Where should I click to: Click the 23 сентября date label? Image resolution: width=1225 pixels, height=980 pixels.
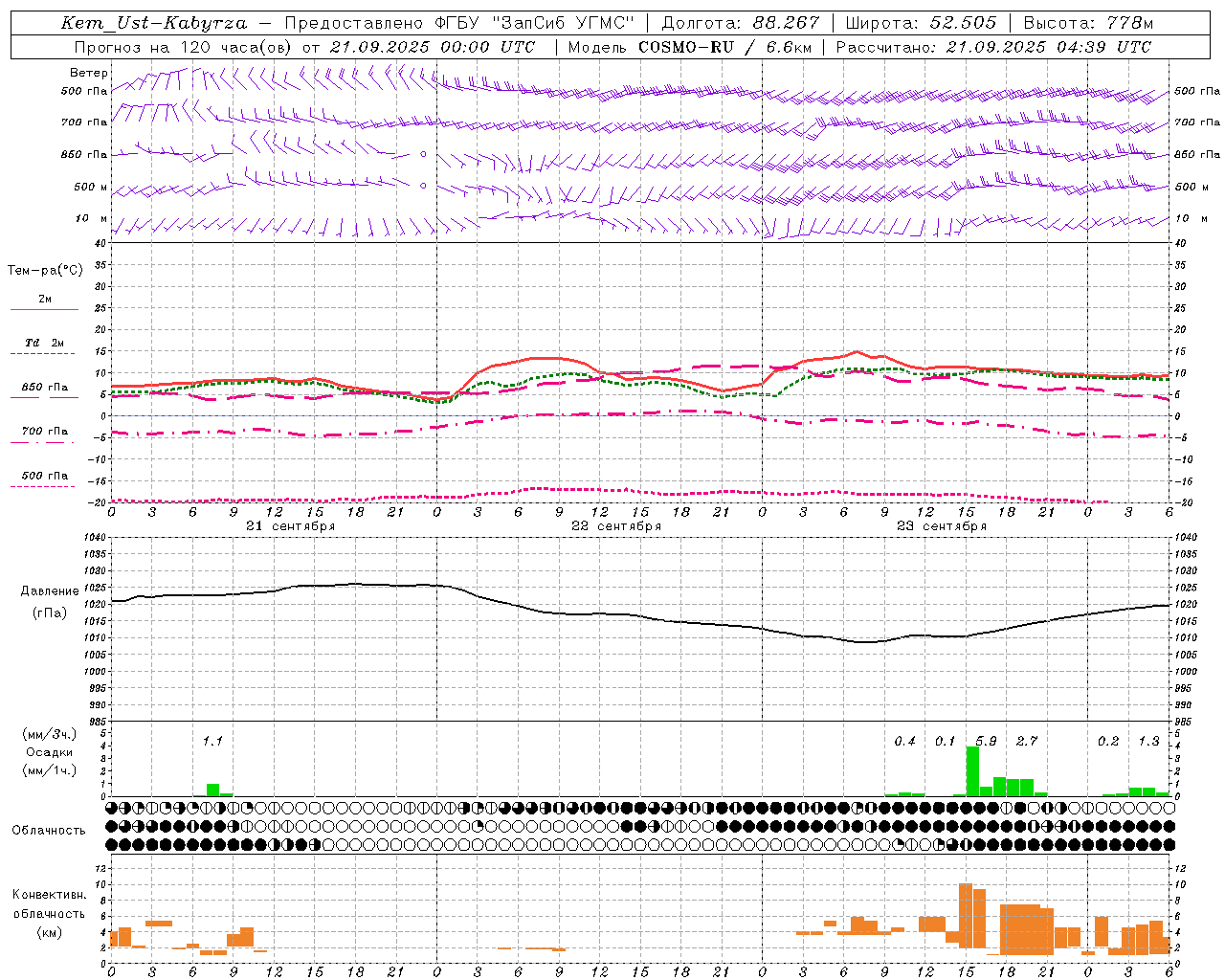942,526
